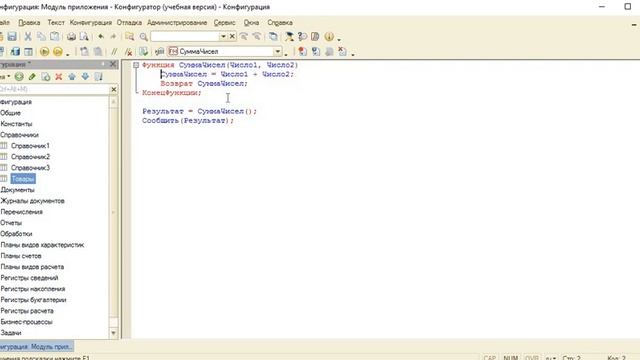This screenshot has width=640, height=360.
Task: Click the breakpoint toggle icon
Action: tap(302, 52)
